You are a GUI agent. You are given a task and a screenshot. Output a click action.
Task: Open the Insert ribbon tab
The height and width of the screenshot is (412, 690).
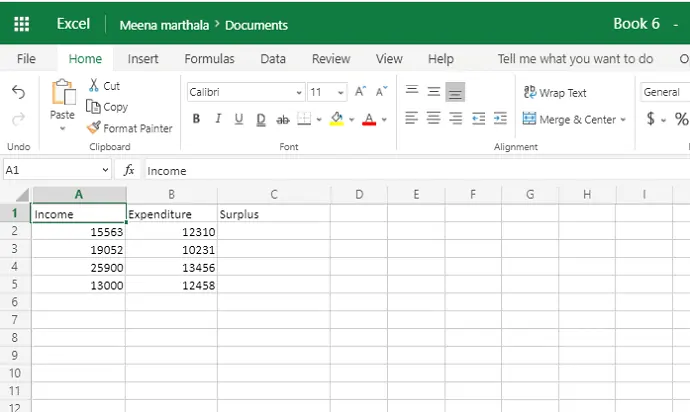pyautogui.click(x=143, y=59)
